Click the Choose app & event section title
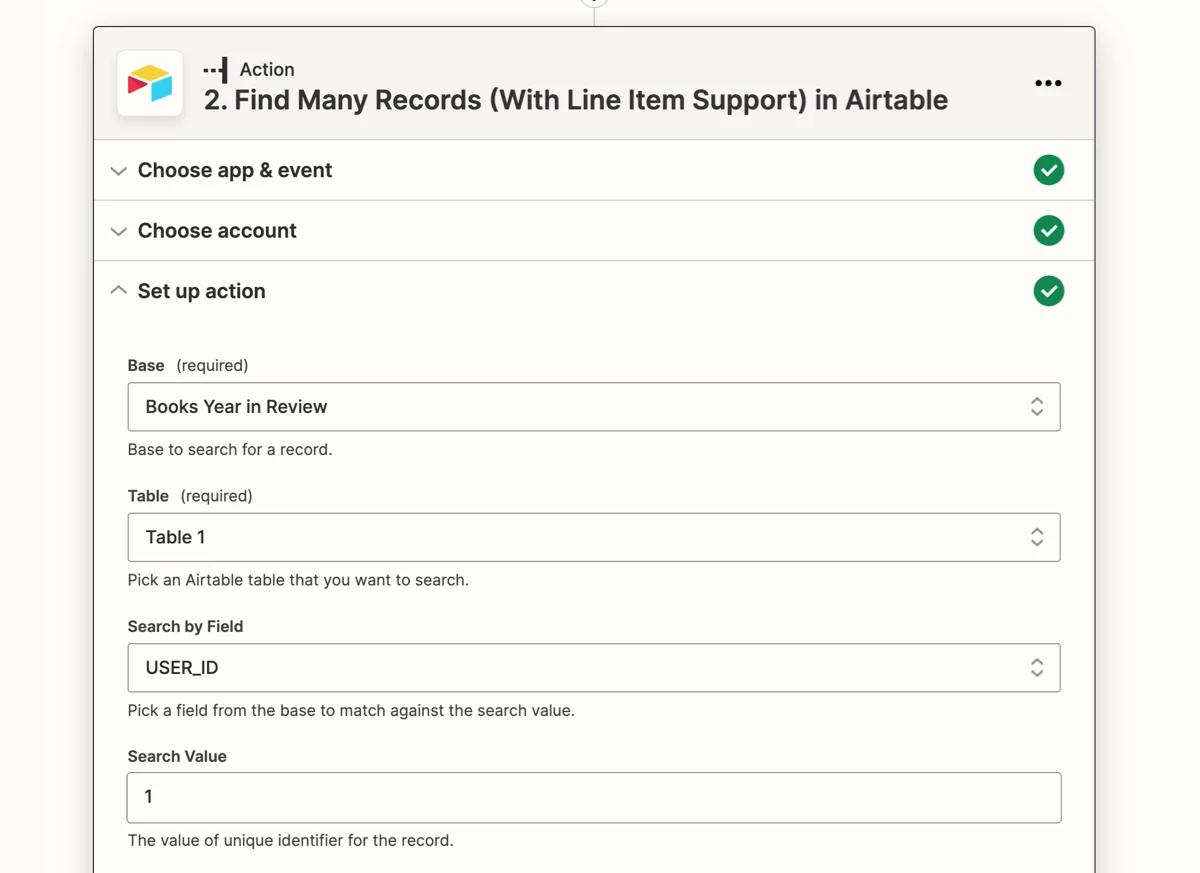 (235, 170)
